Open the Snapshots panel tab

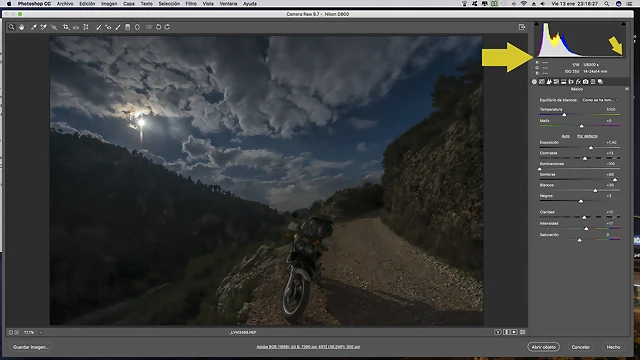pos(600,82)
